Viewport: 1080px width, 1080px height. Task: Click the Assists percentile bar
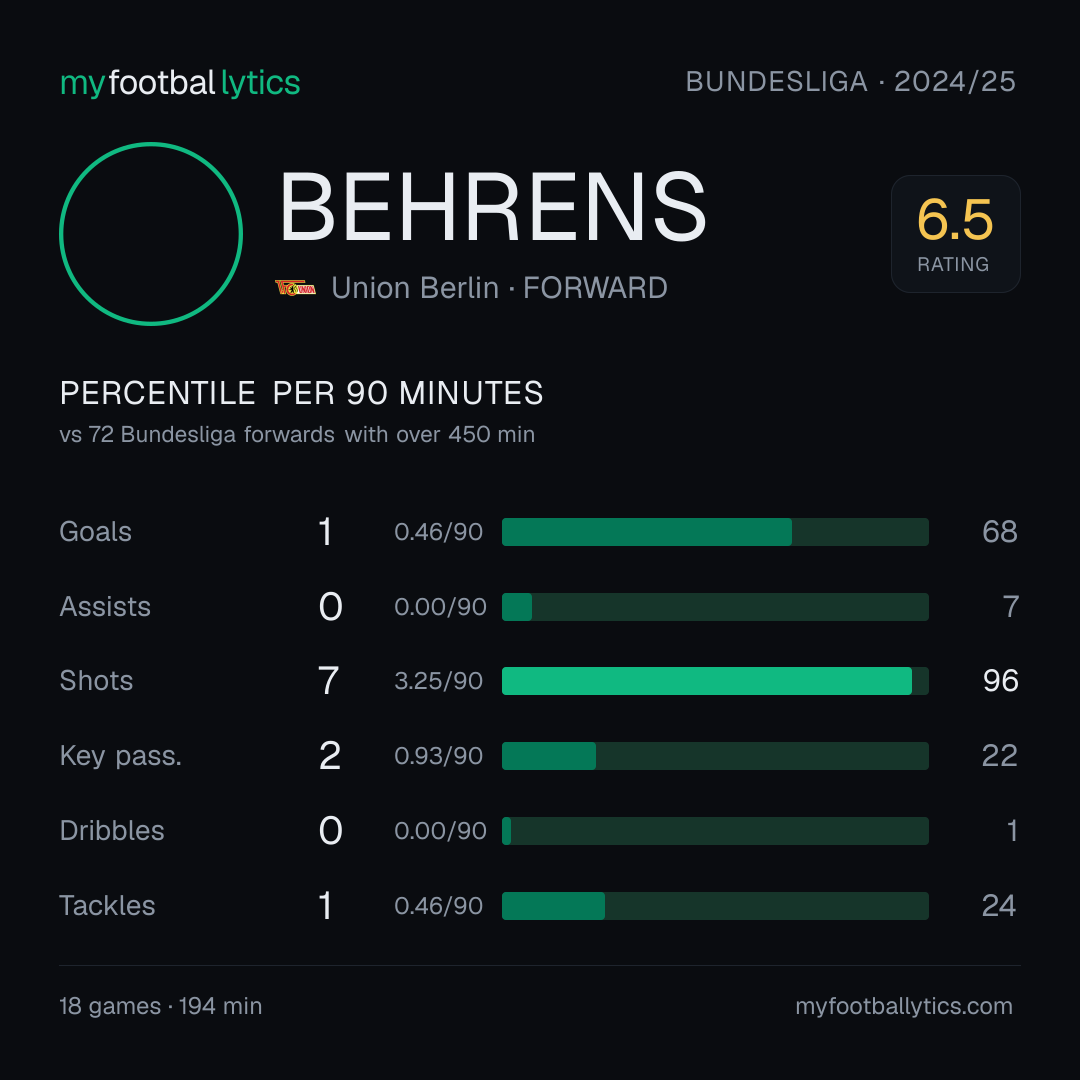pyautogui.click(x=715, y=607)
